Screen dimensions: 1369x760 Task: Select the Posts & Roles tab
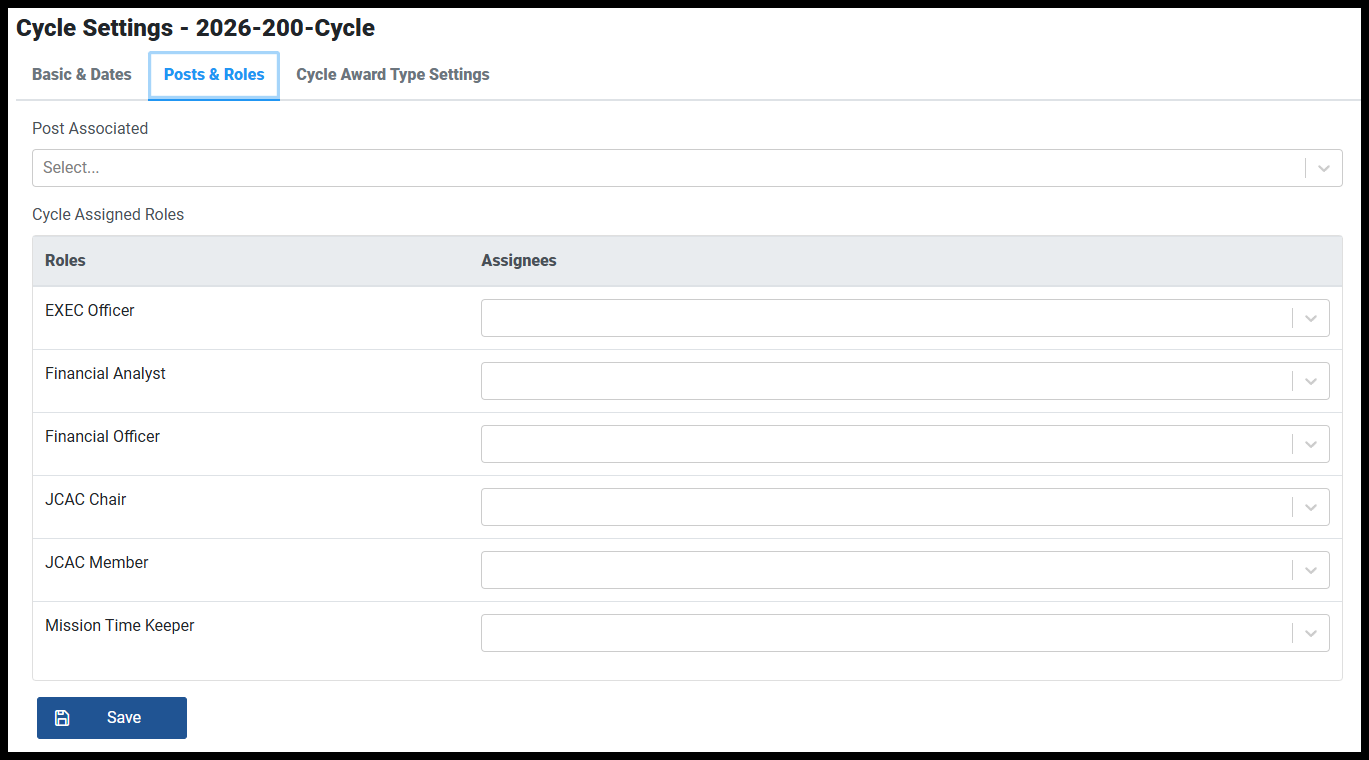(214, 75)
